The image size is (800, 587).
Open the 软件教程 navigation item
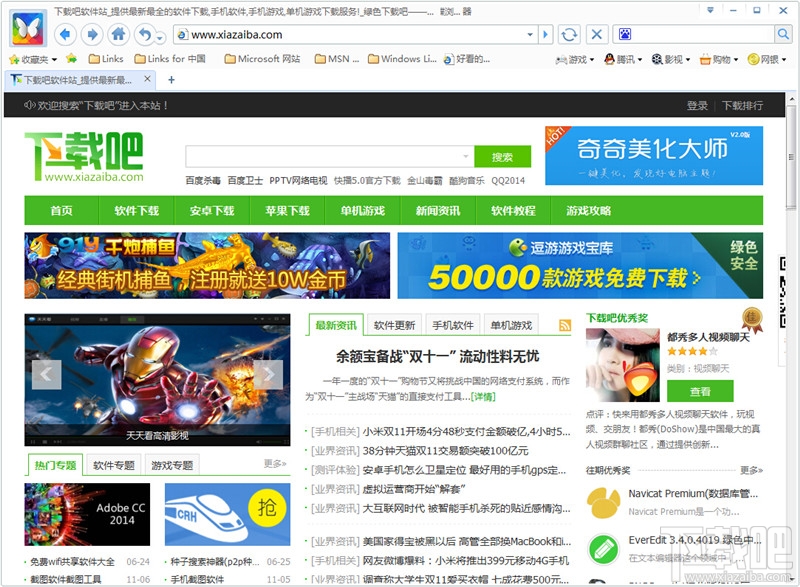tap(513, 211)
